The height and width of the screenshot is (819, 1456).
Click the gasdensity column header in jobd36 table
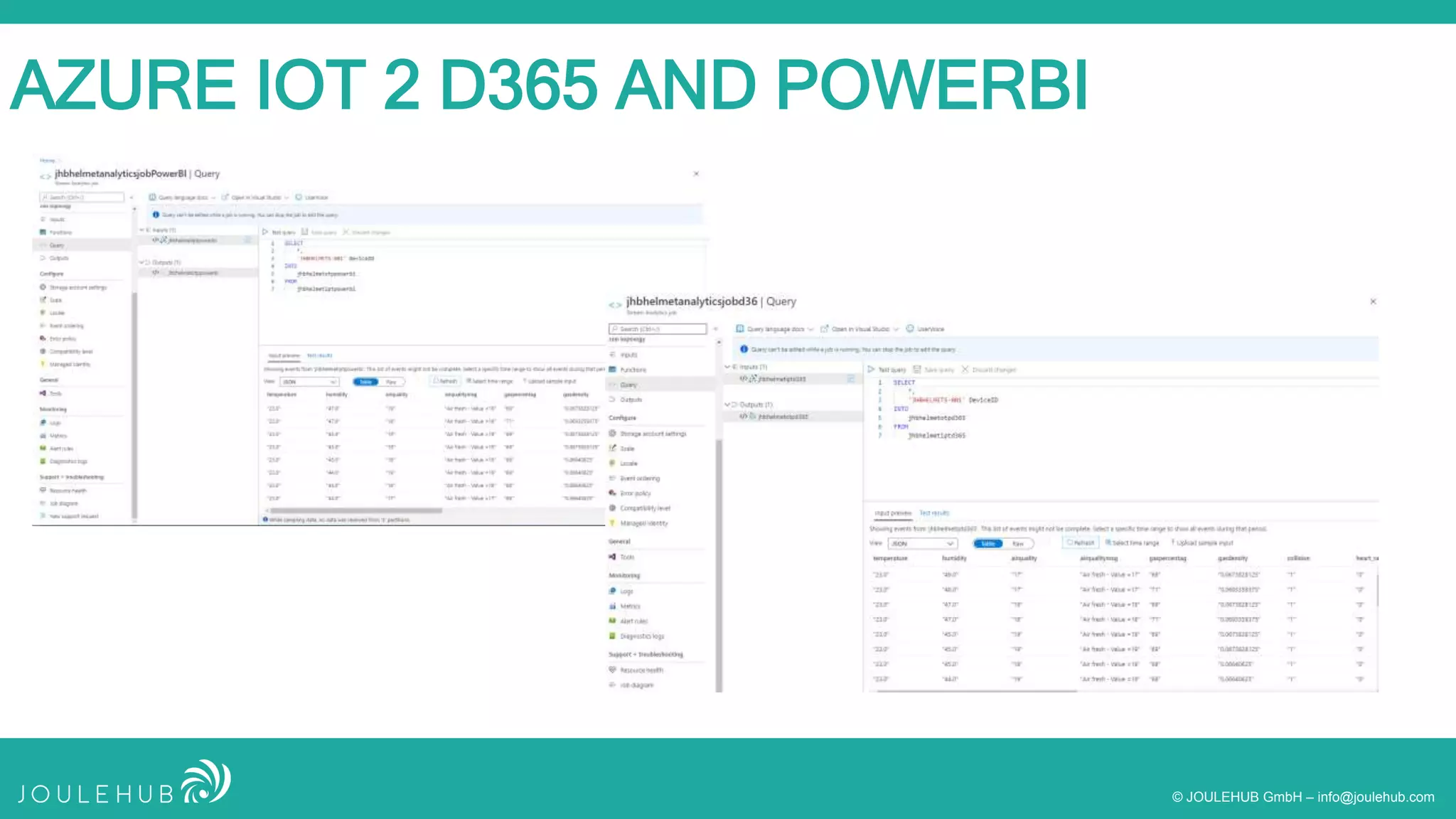tap(1233, 559)
